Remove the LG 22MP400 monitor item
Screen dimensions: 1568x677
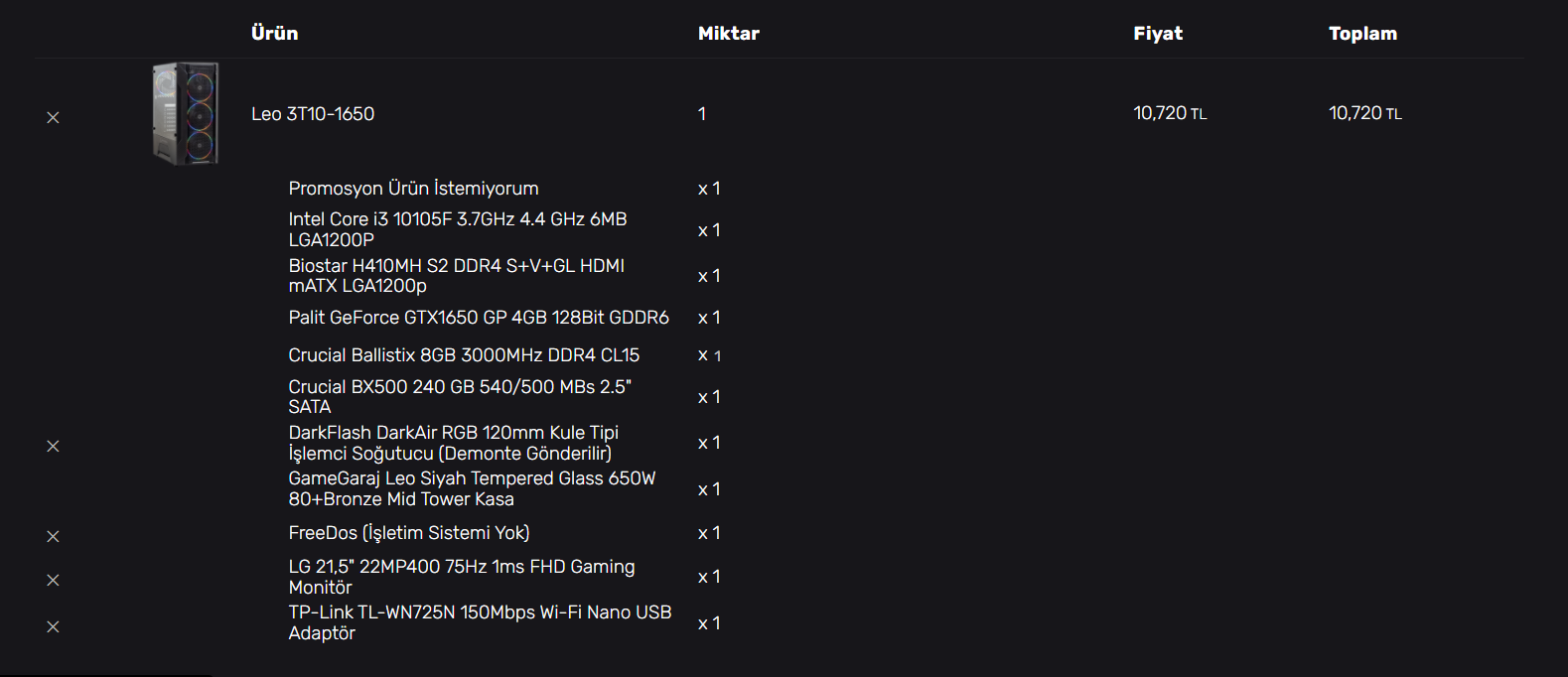point(54,580)
